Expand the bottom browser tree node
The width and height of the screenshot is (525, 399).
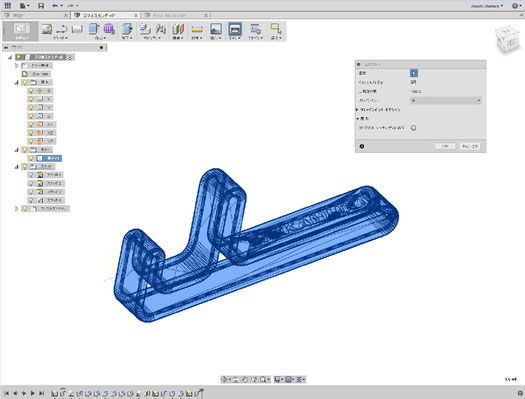[16, 209]
